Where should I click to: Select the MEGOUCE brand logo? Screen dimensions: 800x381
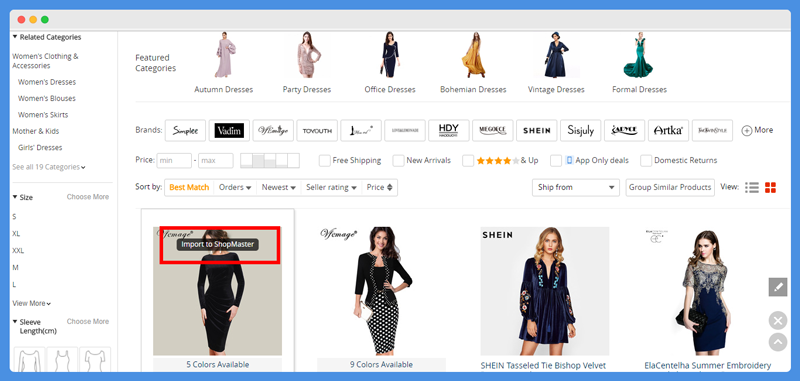click(x=492, y=131)
